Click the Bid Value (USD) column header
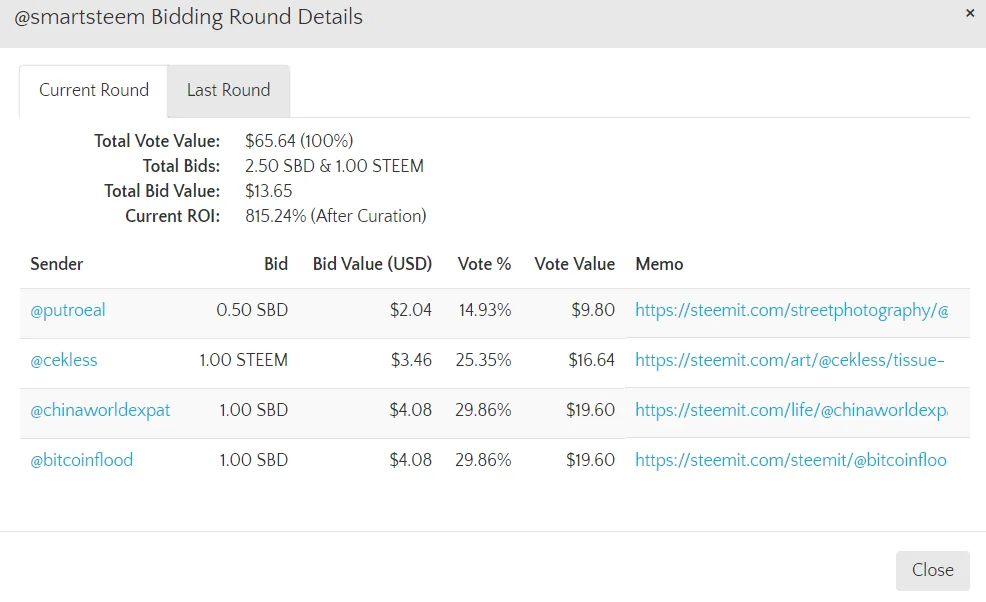The height and width of the screenshot is (602, 986). [x=372, y=264]
